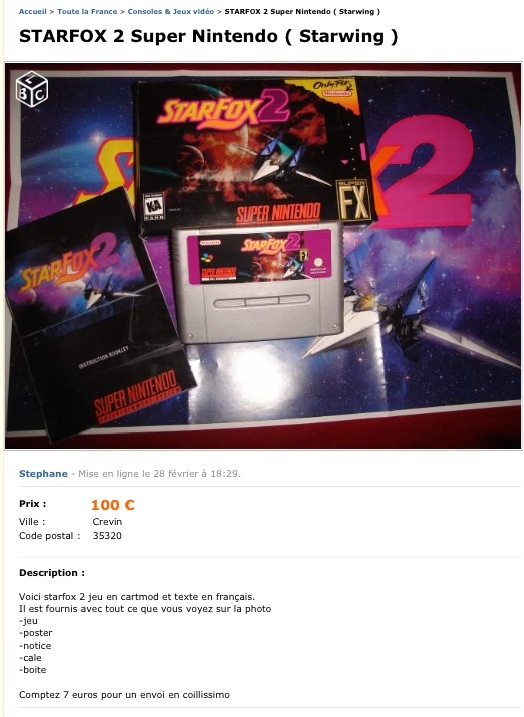Click the Starfox 2 cartridge label
The width and height of the screenshot is (524, 717).
259,257
